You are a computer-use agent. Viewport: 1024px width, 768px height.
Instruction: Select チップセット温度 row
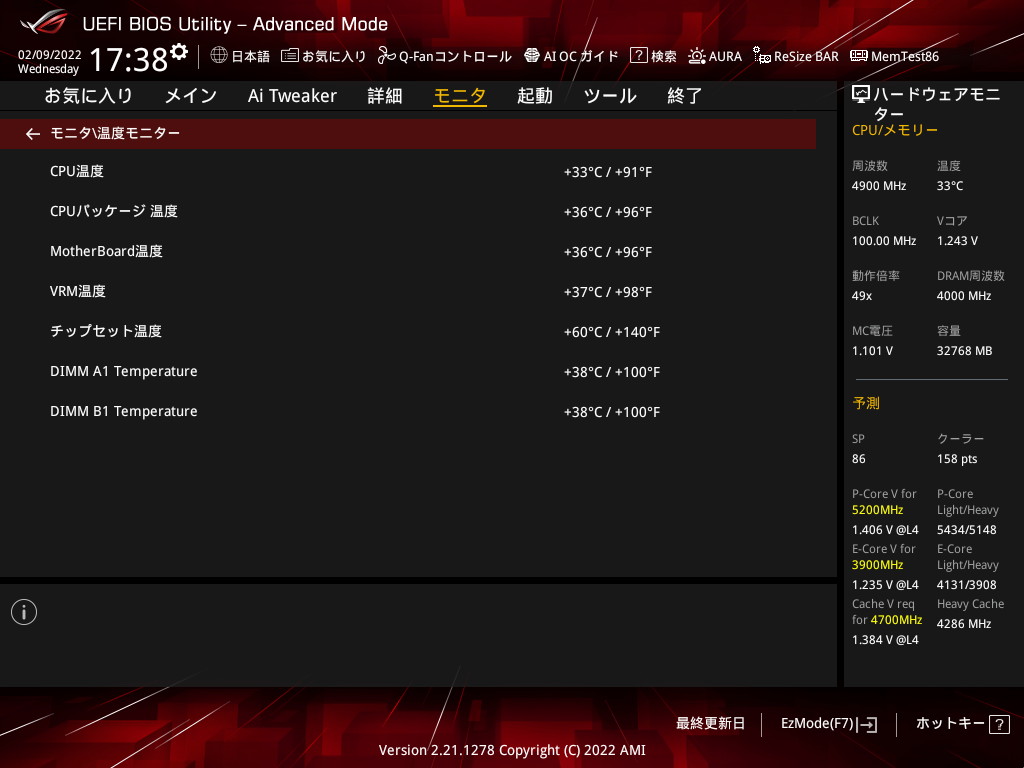[408, 332]
